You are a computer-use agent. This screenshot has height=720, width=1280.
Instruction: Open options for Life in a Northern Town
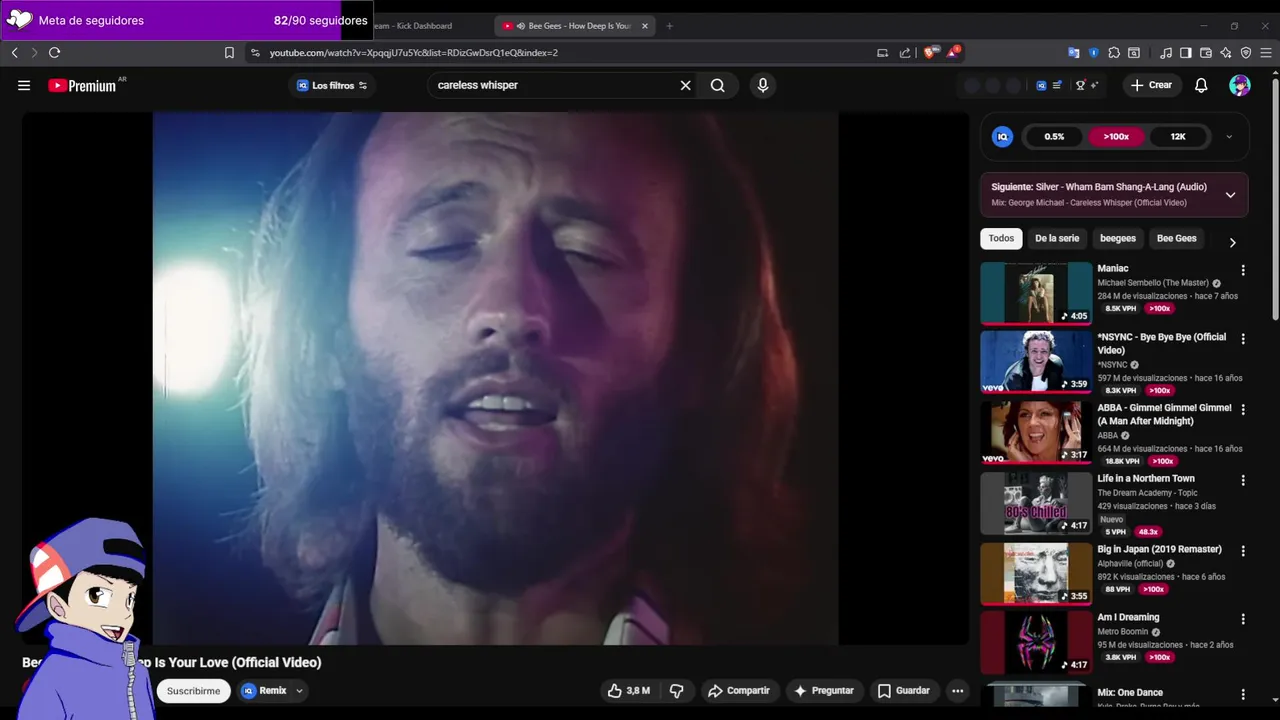click(1243, 480)
